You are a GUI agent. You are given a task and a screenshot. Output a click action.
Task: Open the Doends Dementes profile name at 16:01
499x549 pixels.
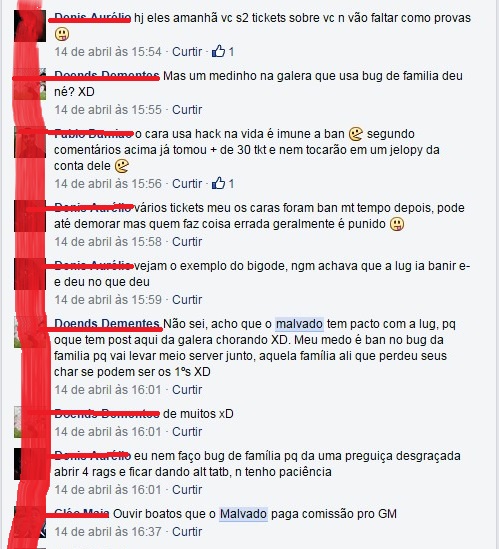[107, 324]
